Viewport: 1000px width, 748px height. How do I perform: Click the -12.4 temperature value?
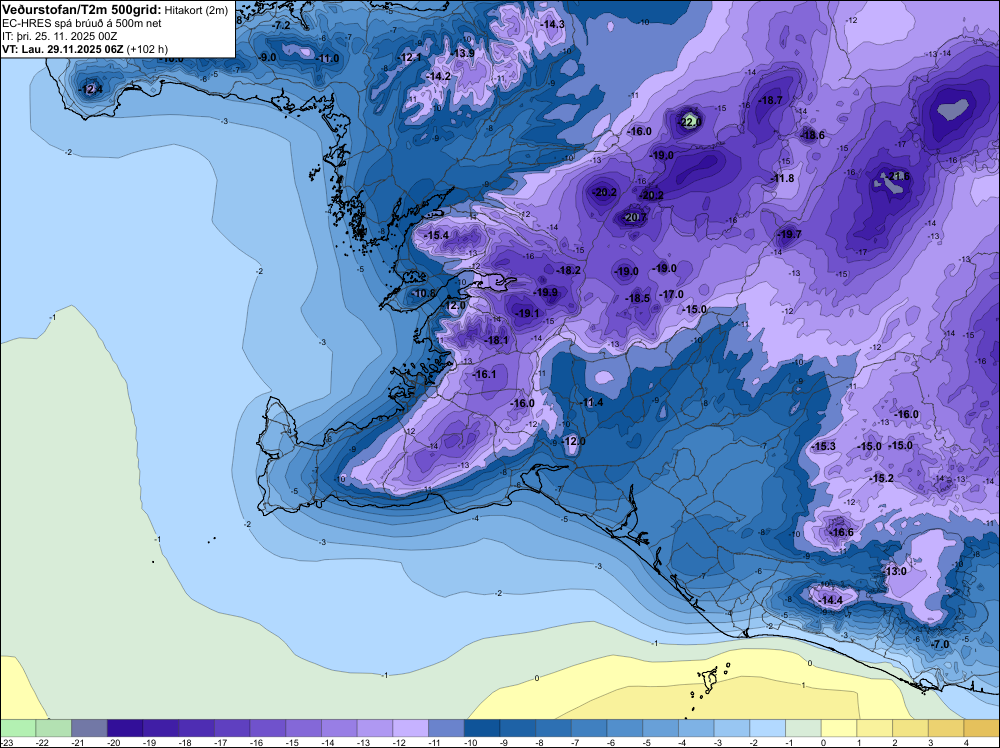[x=91, y=89]
